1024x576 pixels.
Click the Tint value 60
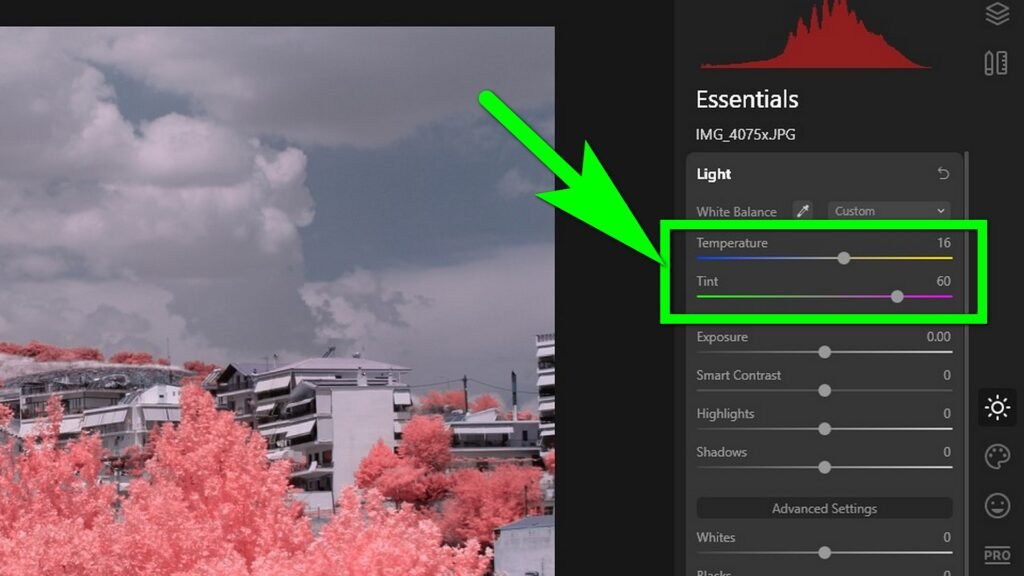[944, 281]
